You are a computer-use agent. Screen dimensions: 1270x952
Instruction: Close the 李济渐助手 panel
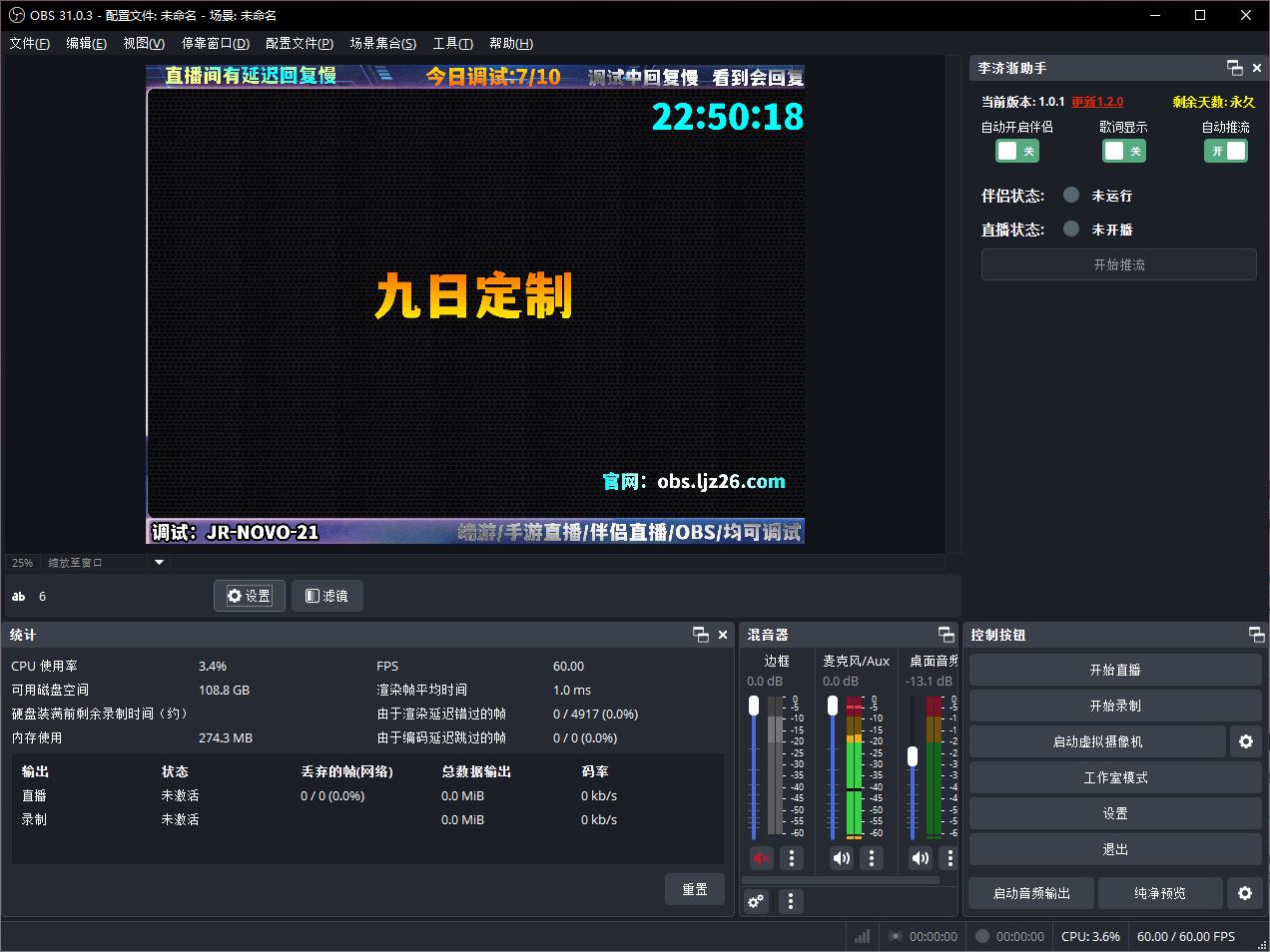[1257, 68]
